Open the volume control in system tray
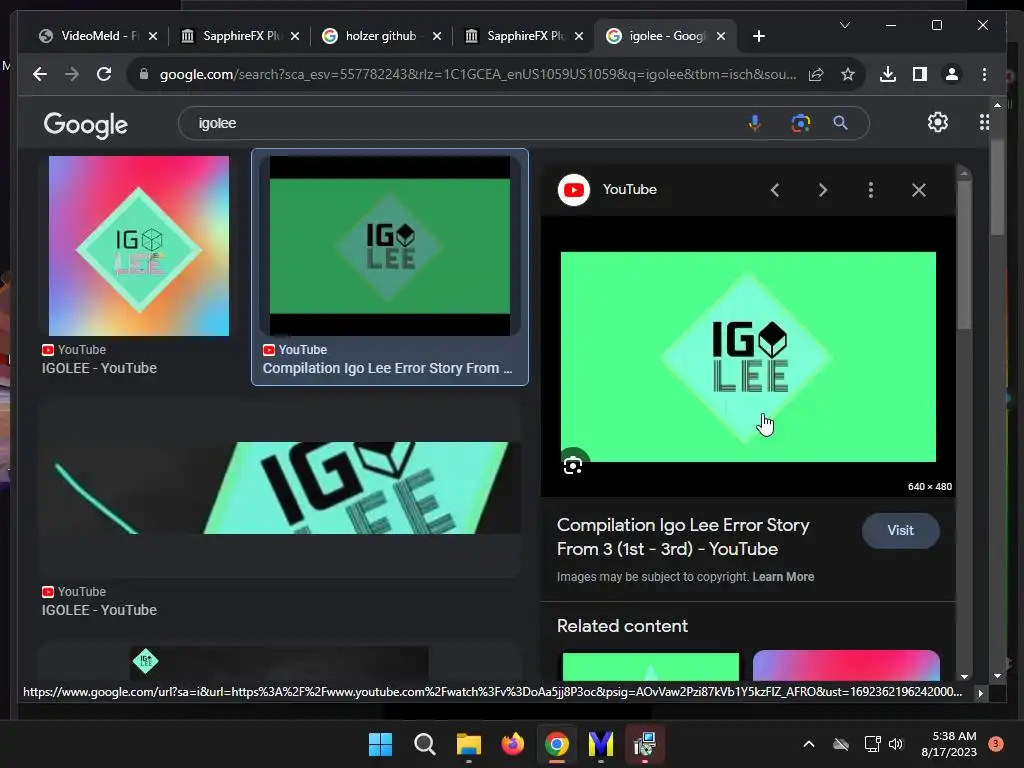Screen dimensions: 1024x768 point(896,744)
